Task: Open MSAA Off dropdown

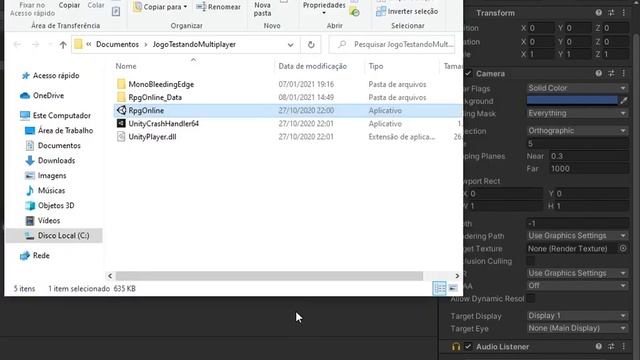Action: [577, 286]
